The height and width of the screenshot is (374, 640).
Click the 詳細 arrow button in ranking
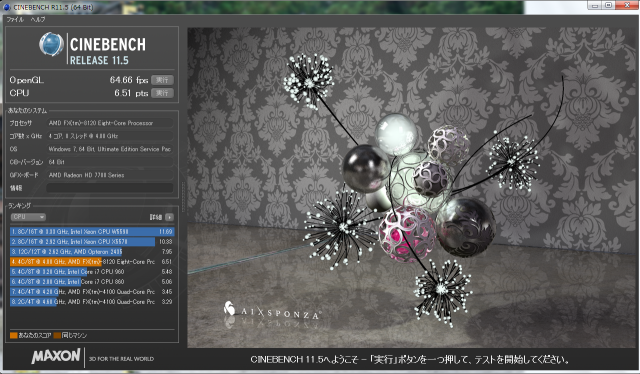click(x=169, y=217)
